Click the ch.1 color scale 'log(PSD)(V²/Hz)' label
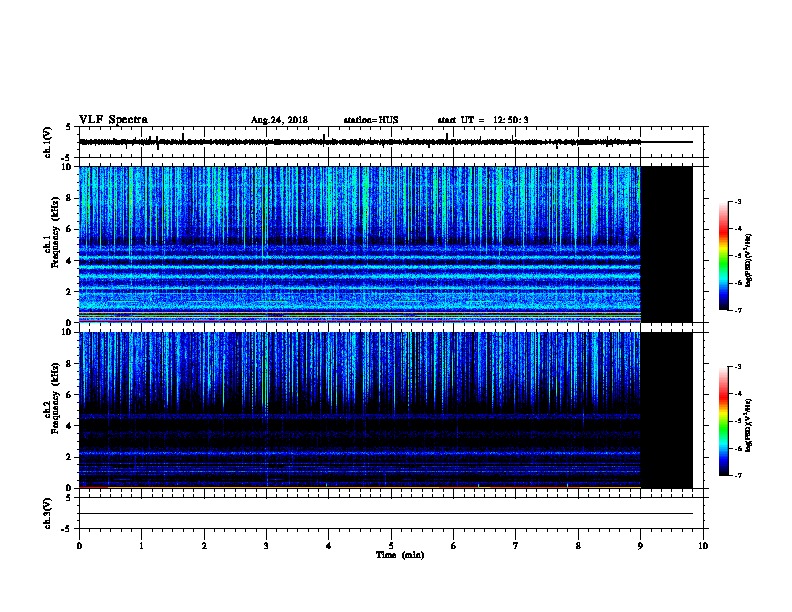792x612 pixels. pyautogui.click(x=749, y=260)
